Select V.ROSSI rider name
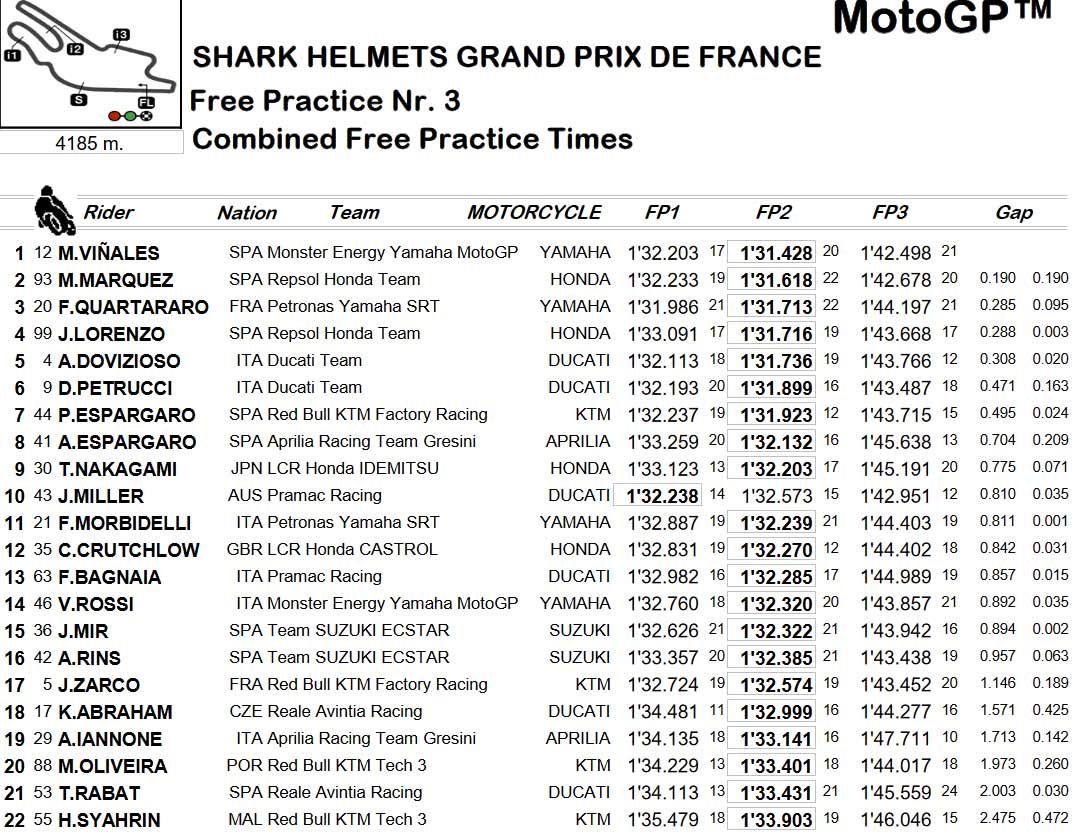 (96, 604)
